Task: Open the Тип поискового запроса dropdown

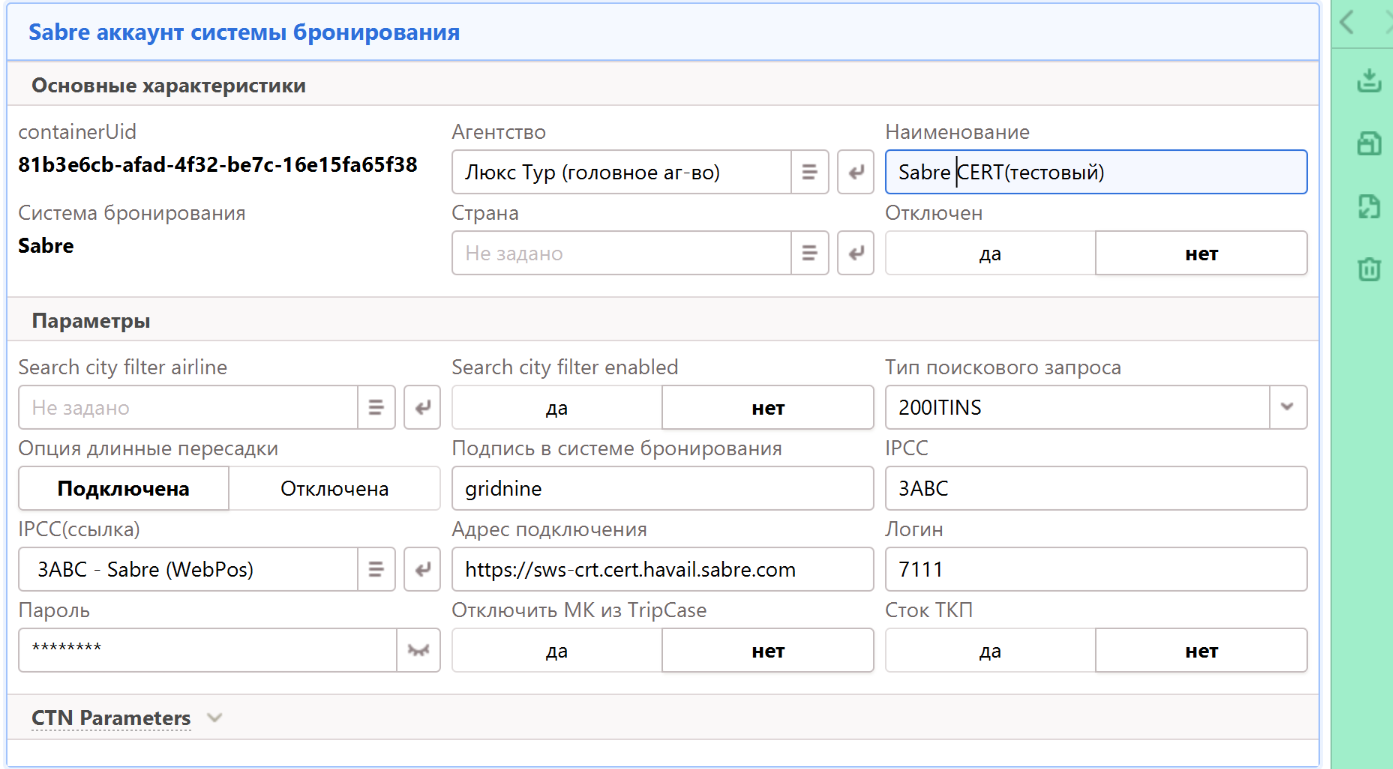Action: [x=1287, y=407]
